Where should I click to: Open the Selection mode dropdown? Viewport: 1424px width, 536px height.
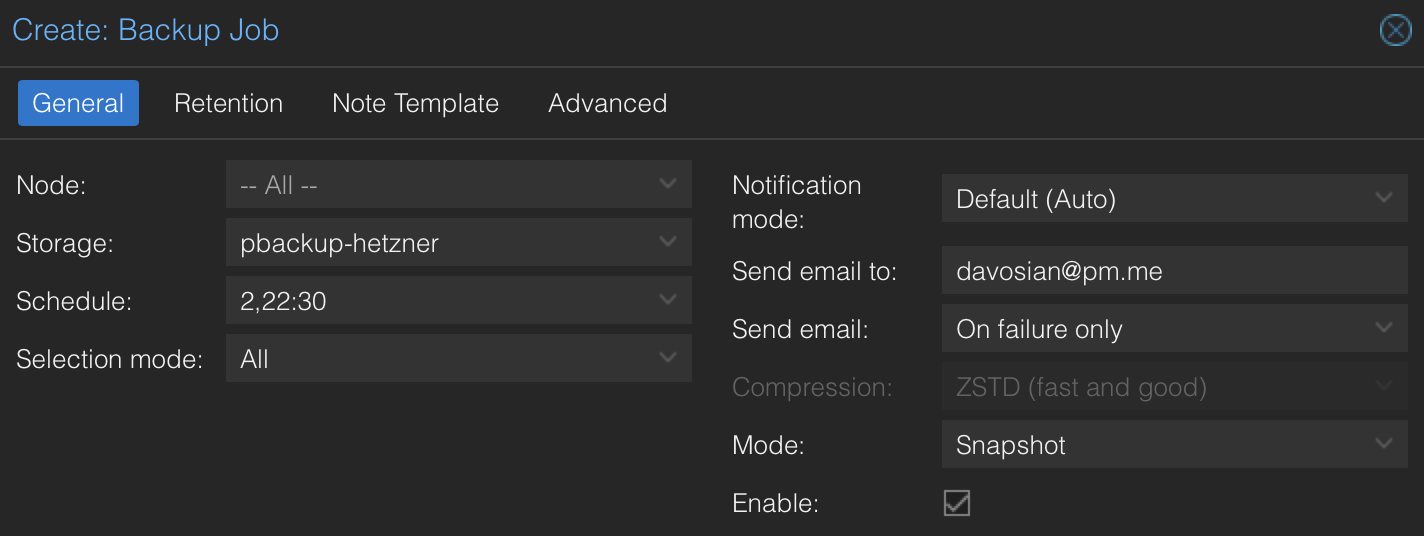pos(459,359)
